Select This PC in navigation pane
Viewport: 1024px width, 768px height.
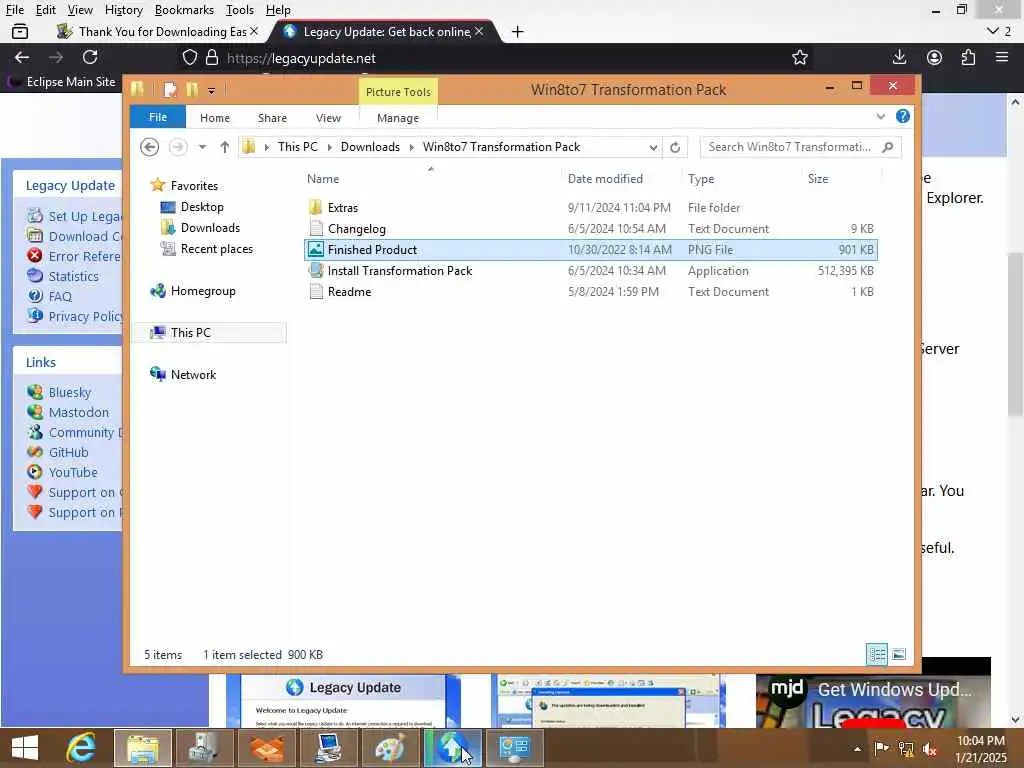pyautogui.click(x=190, y=332)
